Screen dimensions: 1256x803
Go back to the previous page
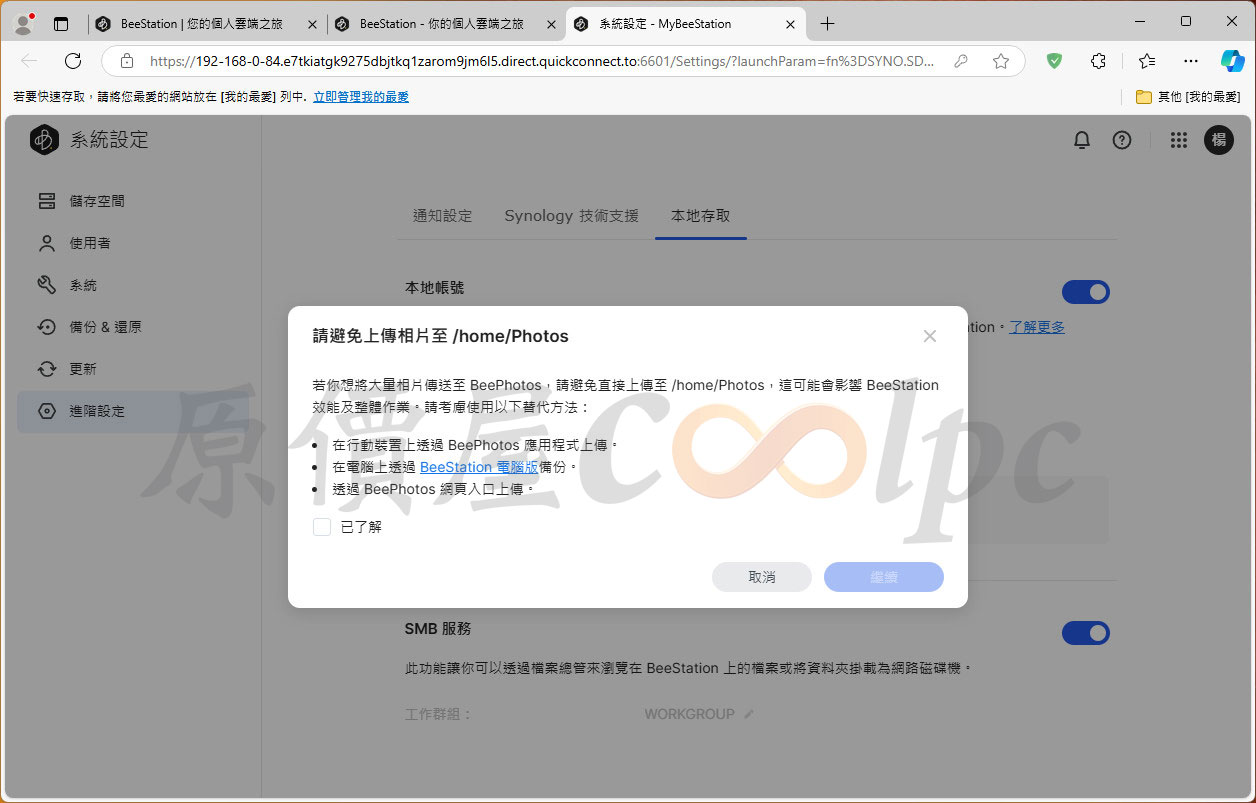click(x=29, y=61)
